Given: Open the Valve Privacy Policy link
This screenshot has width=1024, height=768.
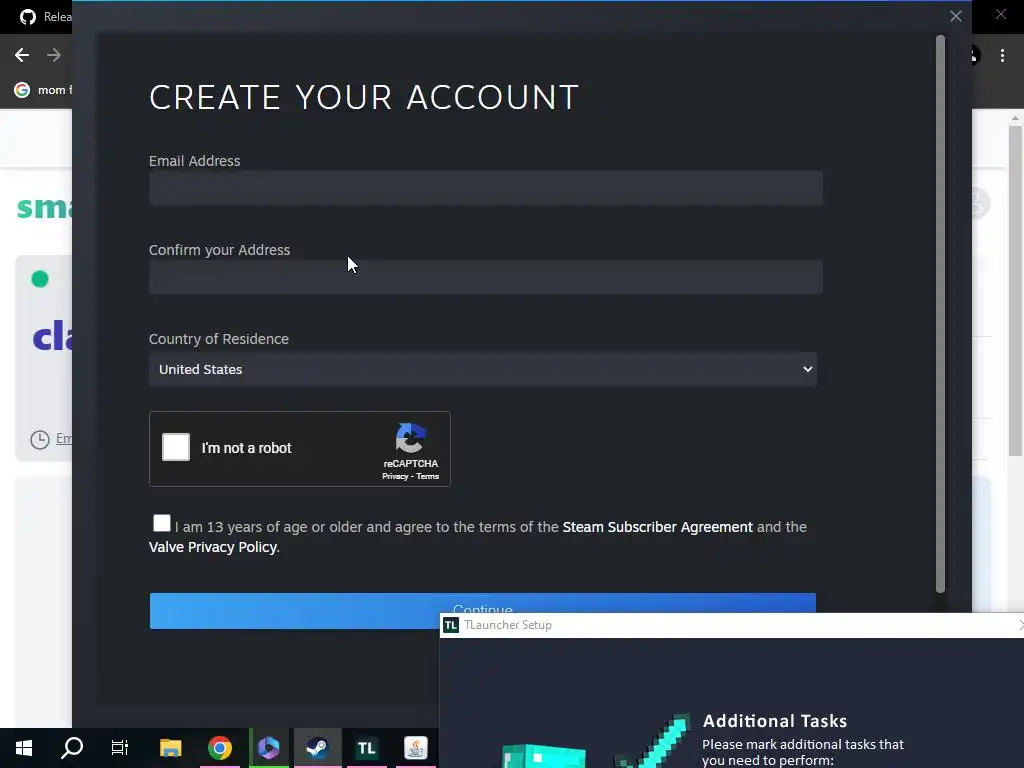Looking at the screenshot, I should pyautogui.click(x=214, y=547).
